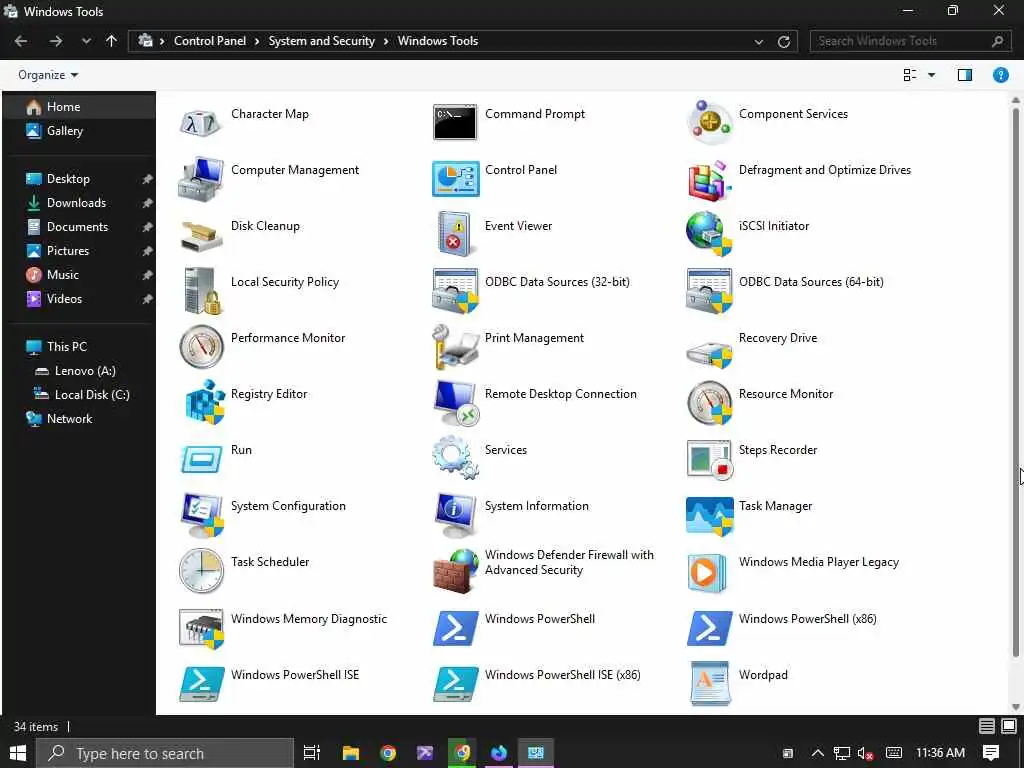Open the Help button
Viewport: 1024px width, 768px height.
(x=1000, y=75)
